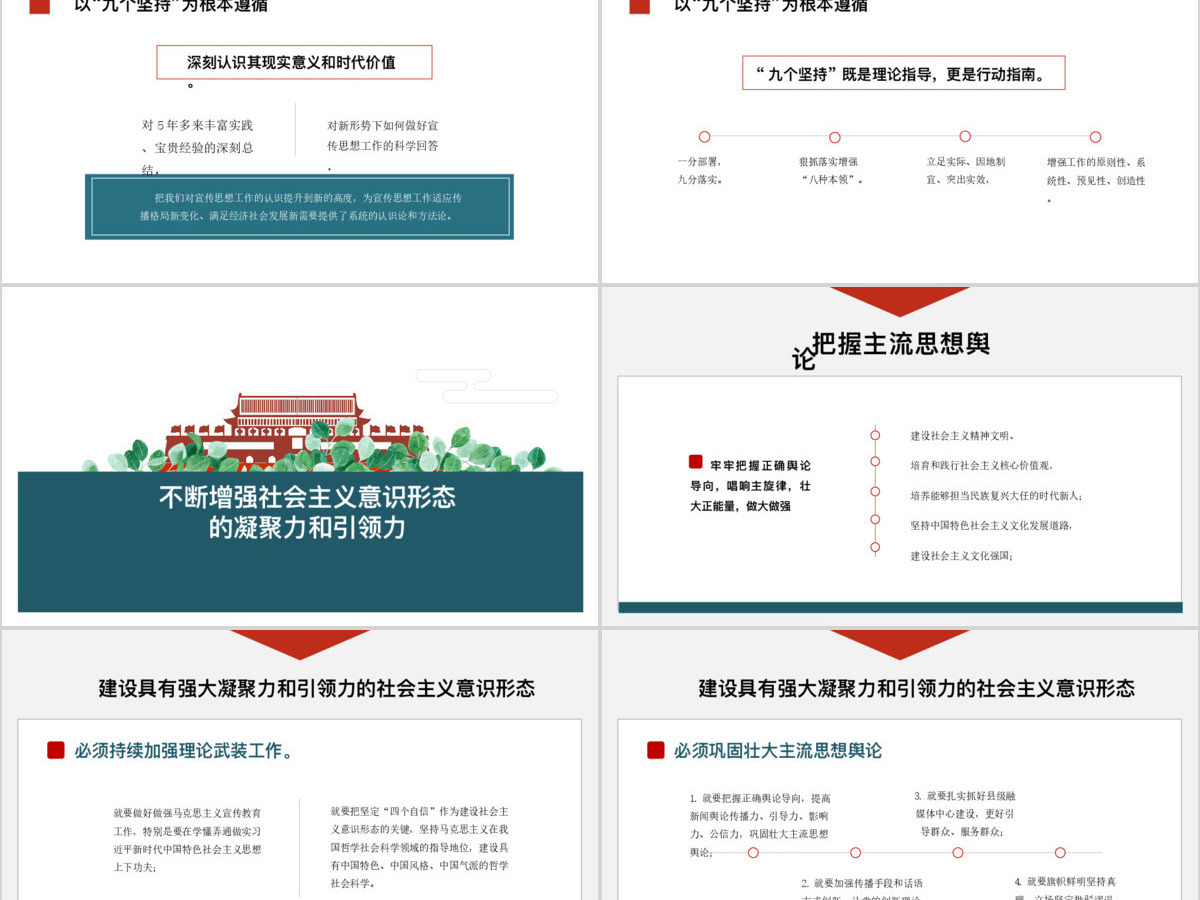Select the teal box text beginning 把我们对宣传思想工作的认识
The width and height of the screenshot is (1200, 900).
coord(299,206)
